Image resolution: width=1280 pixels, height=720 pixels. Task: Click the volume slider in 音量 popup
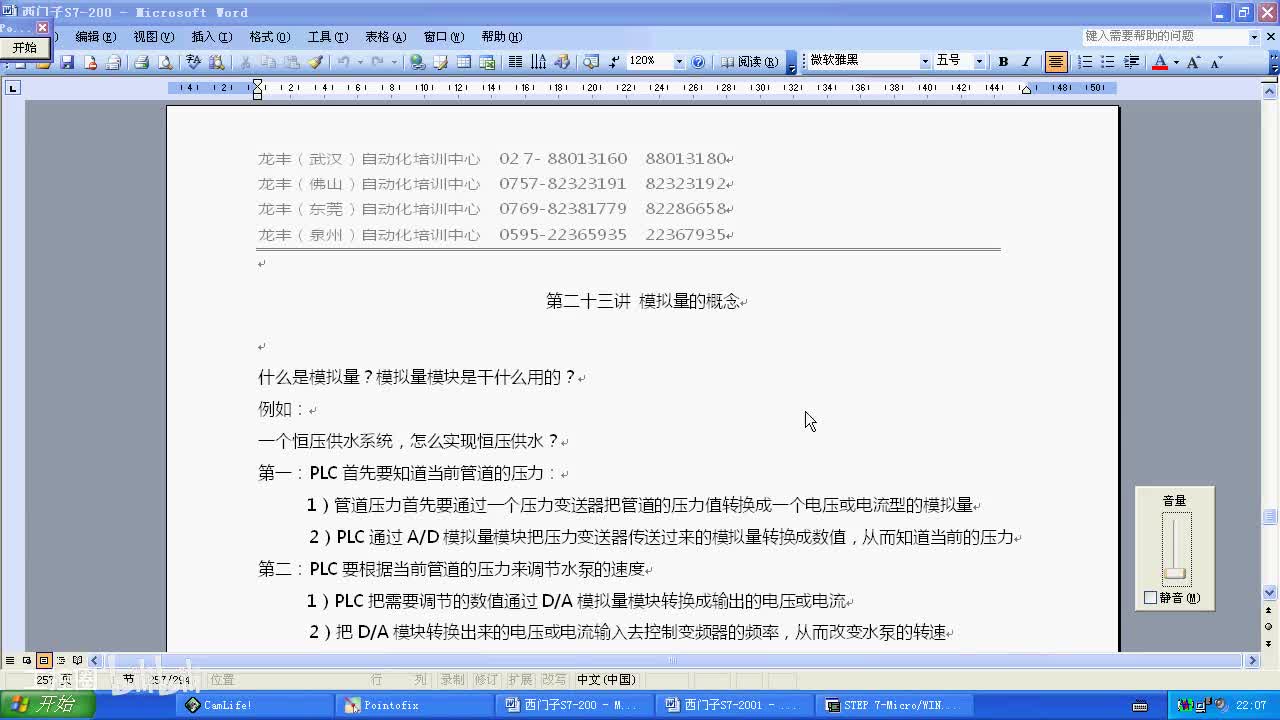[x=1175, y=573]
